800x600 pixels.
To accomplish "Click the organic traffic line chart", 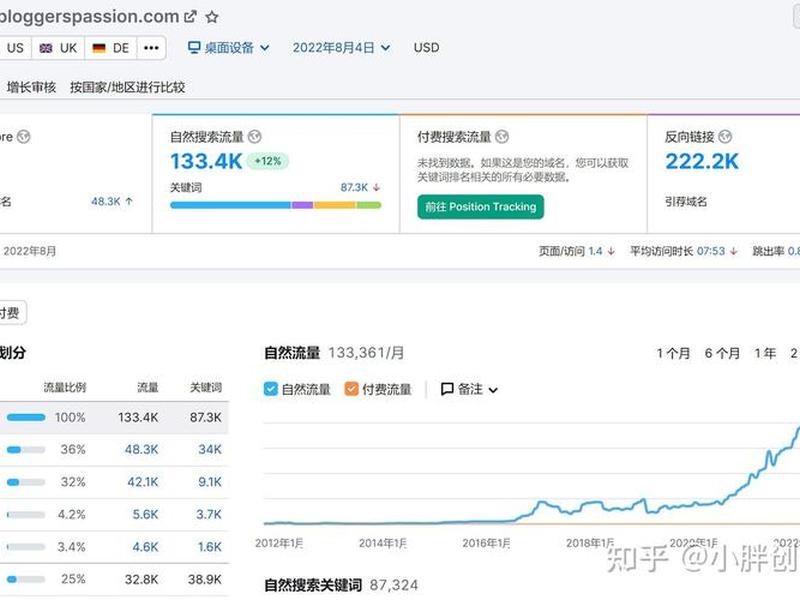I will tap(531, 474).
